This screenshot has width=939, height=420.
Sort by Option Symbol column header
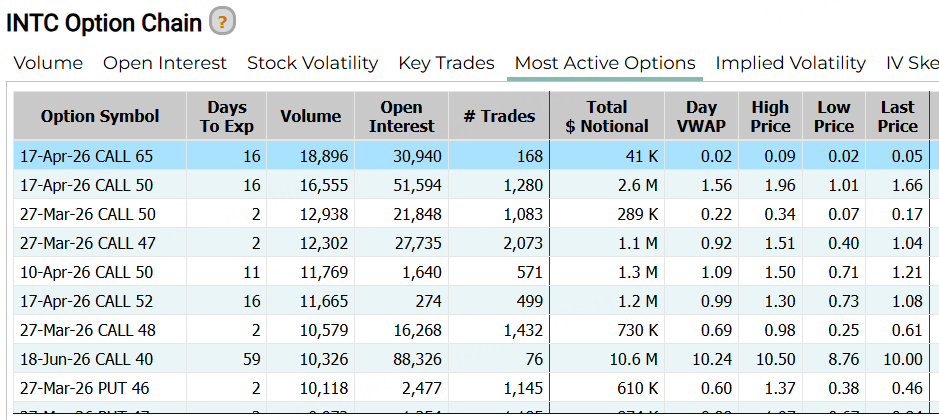[100, 116]
